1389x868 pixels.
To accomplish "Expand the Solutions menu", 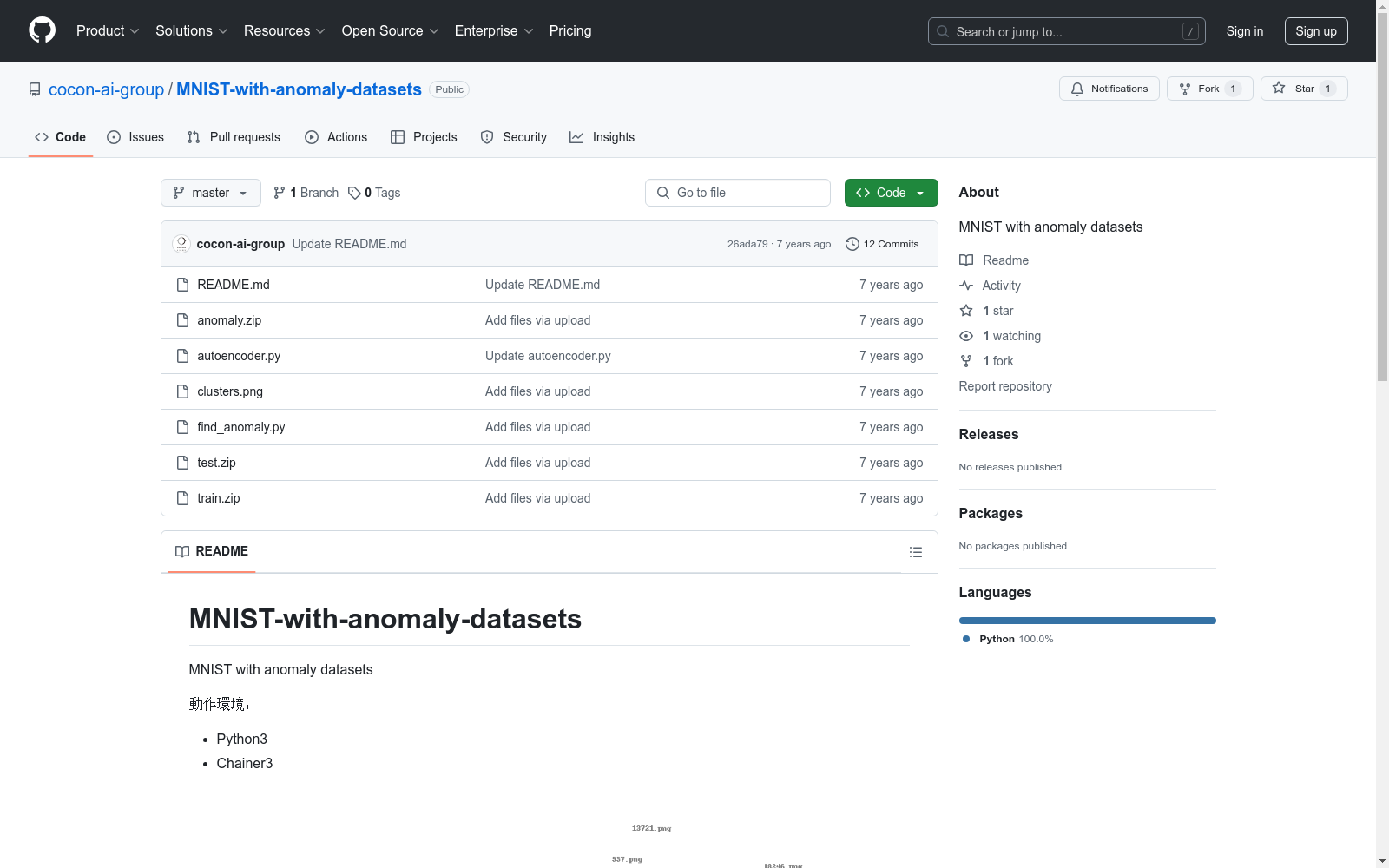I will coord(192,31).
